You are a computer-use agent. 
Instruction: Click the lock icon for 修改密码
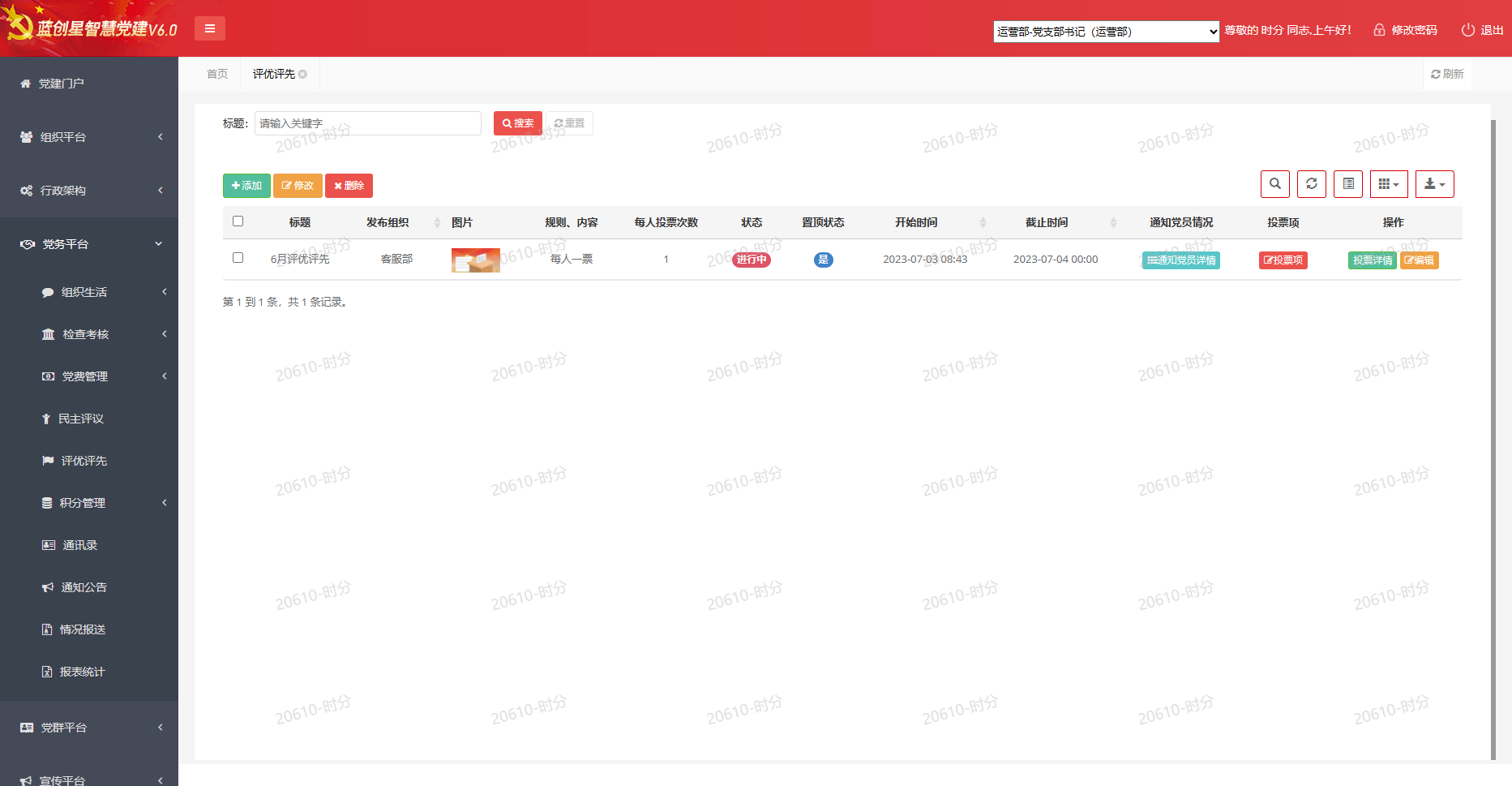[x=1379, y=30]
